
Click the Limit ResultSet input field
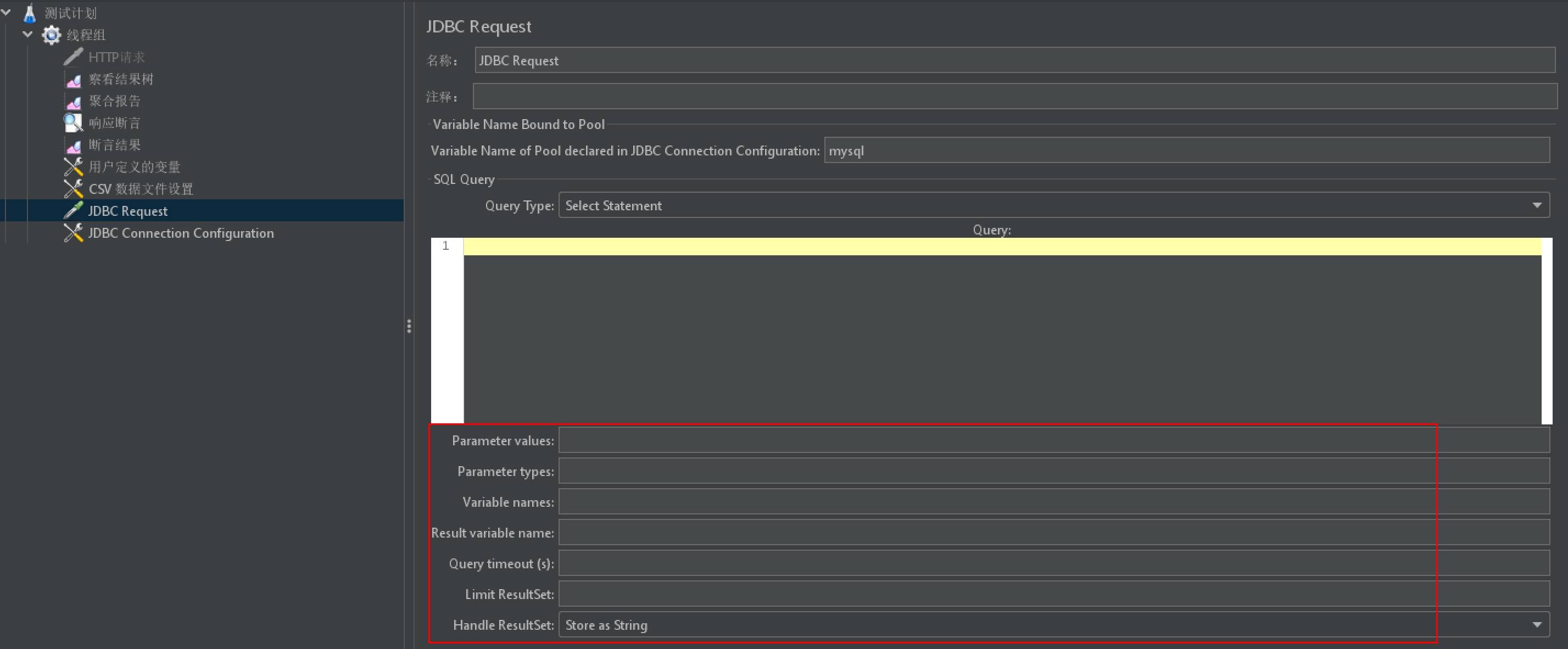pos(1054,594)
